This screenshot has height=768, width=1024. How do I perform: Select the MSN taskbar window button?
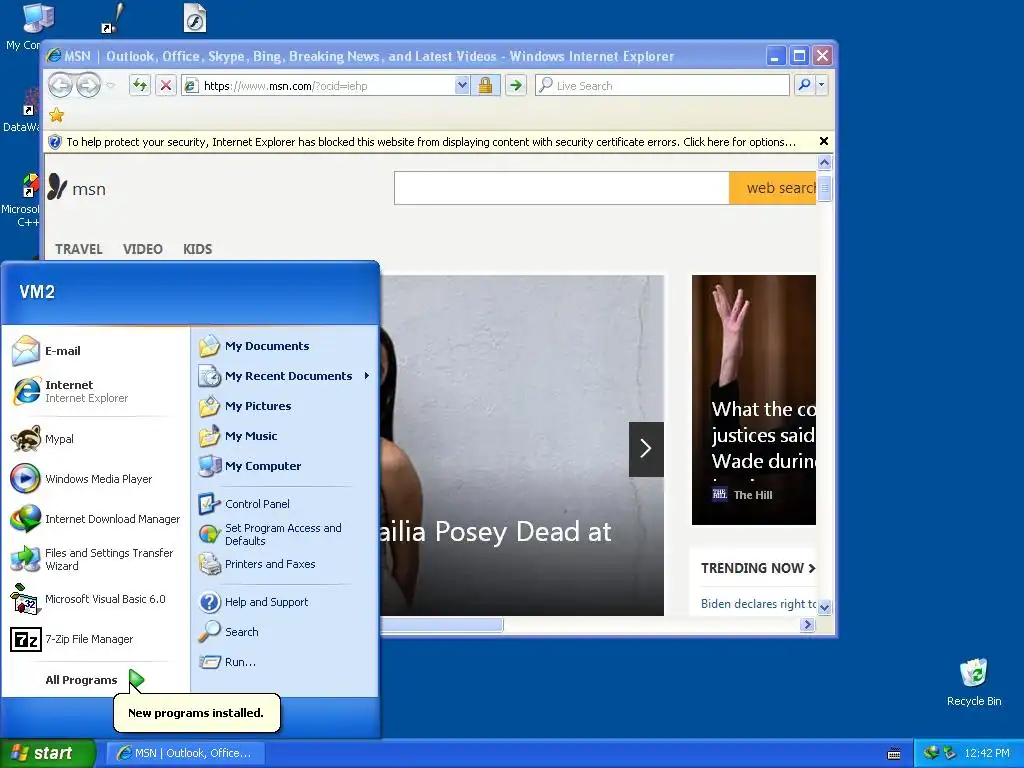click(185, 753)
